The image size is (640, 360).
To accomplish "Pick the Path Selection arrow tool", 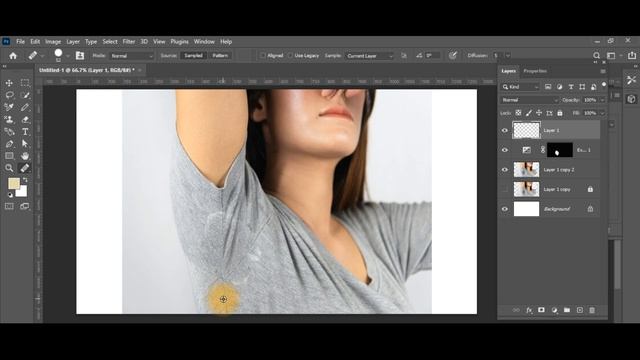I will tap(25, 144).
